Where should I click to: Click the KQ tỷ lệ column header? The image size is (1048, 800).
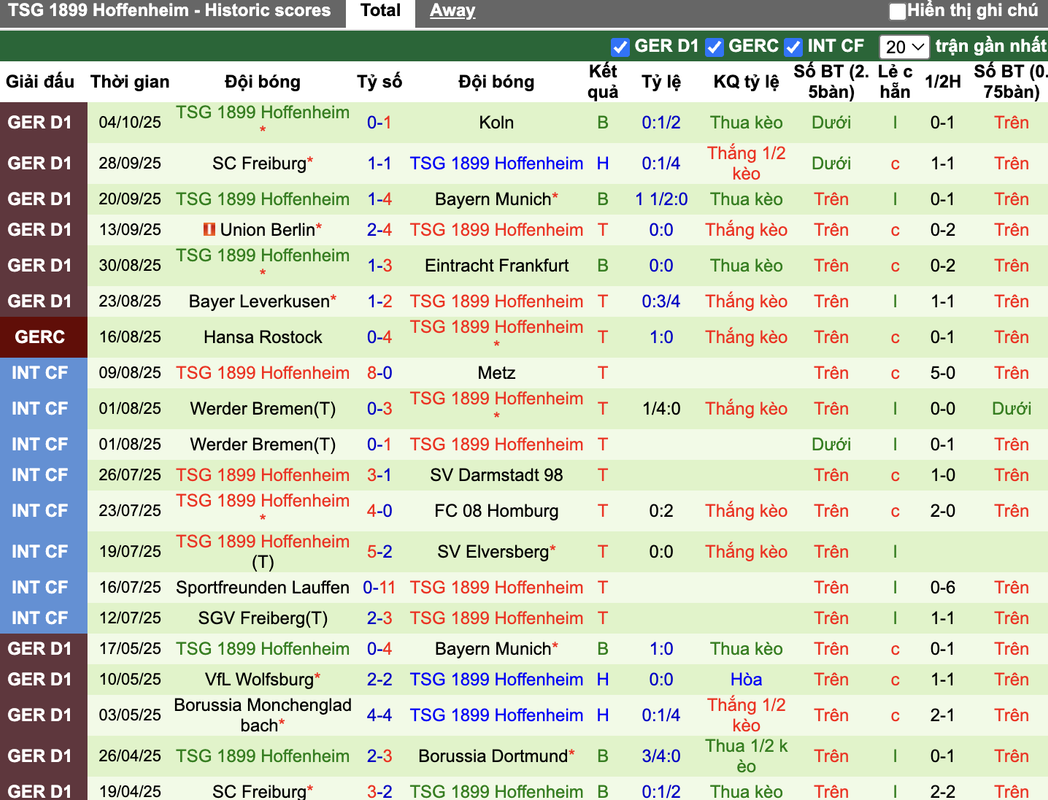click(x=746, y=82)
